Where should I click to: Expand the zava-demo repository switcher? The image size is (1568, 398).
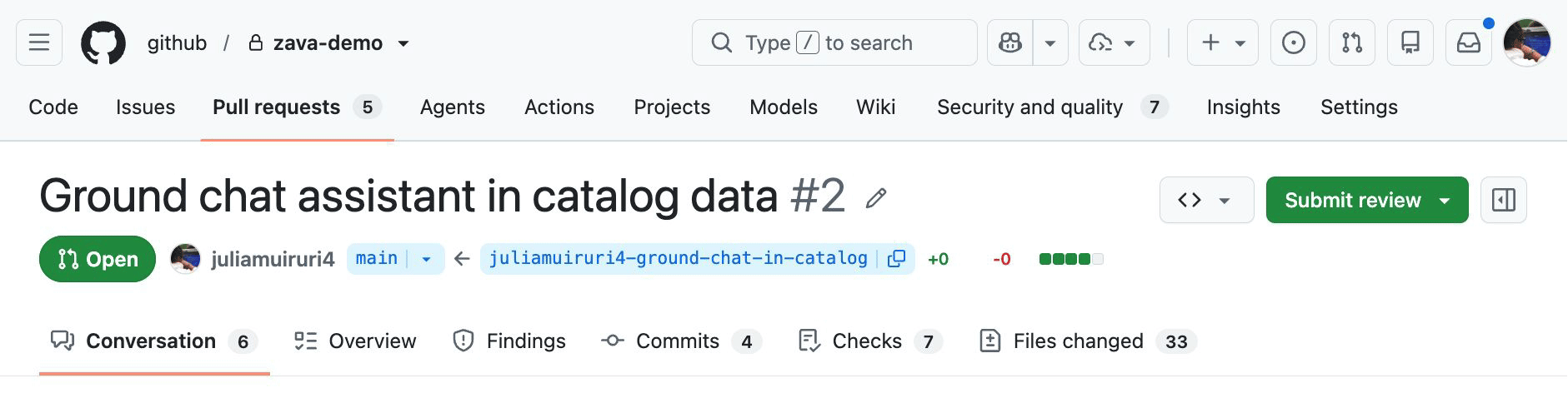pyautogui.click(x=403, y=43)
